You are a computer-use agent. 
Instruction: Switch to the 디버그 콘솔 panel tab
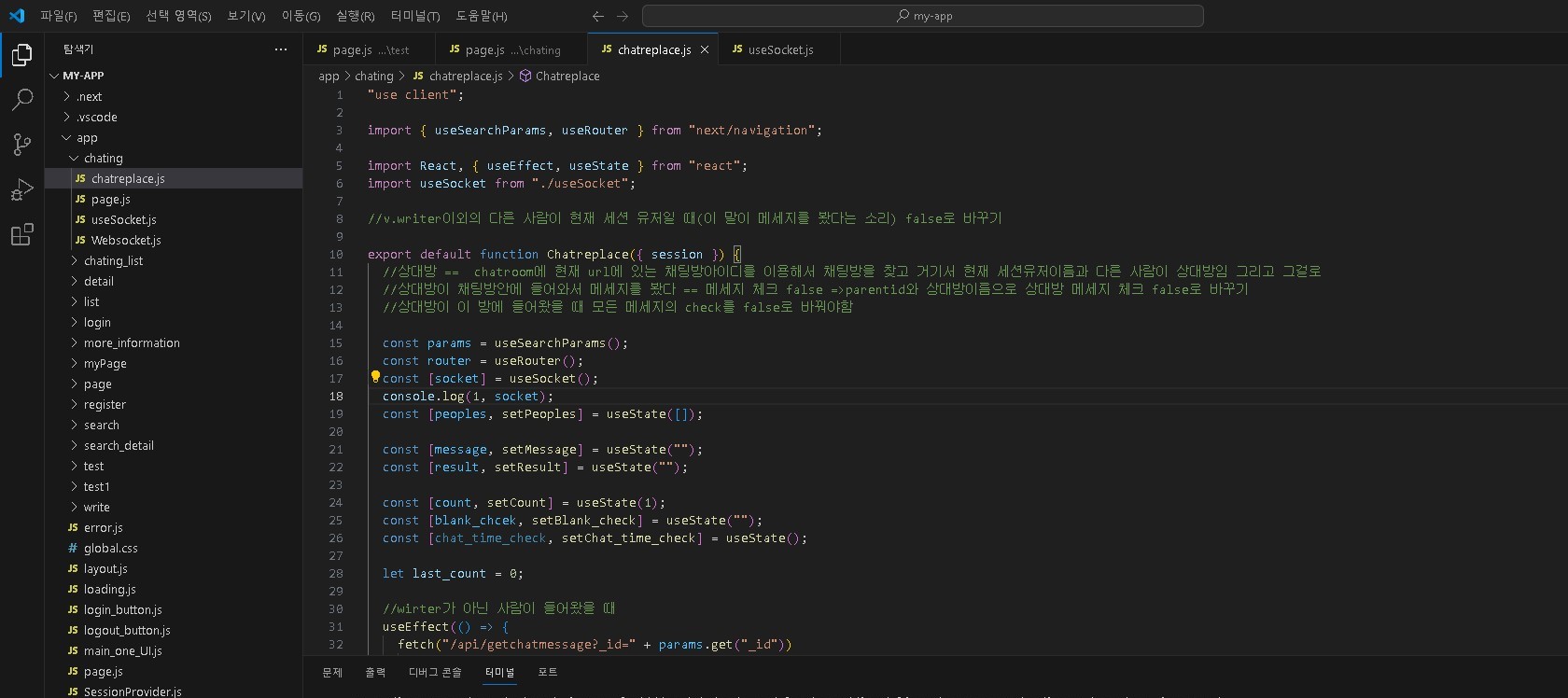pos(435,672)
